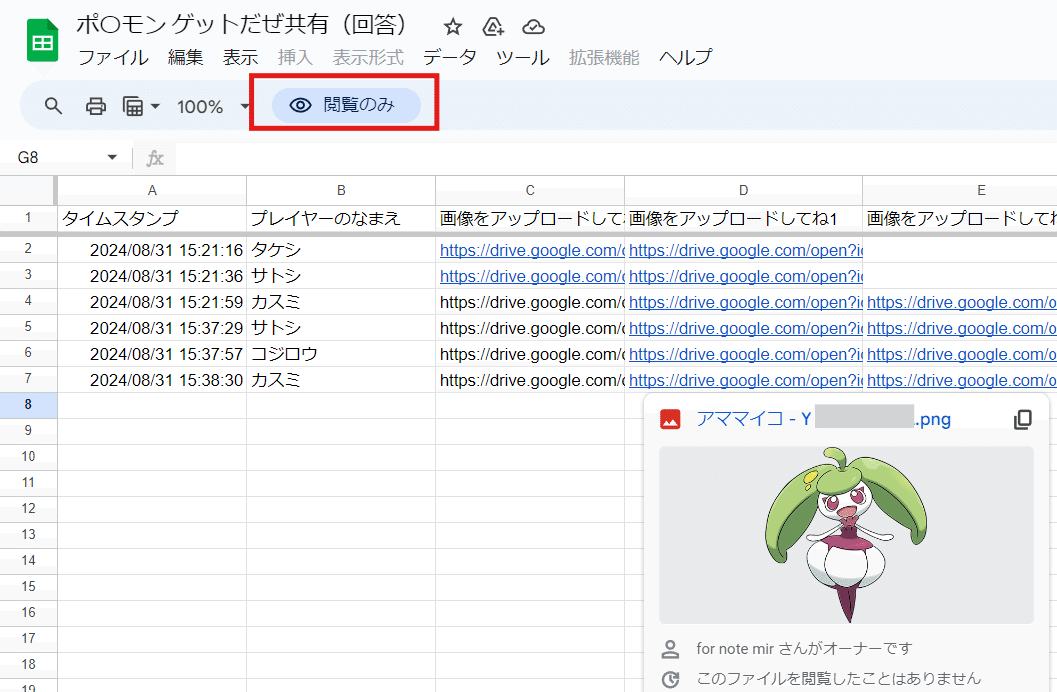Select empty cell A8
Viewport: 1057px width, 692px height.
[x=152, y=405]
